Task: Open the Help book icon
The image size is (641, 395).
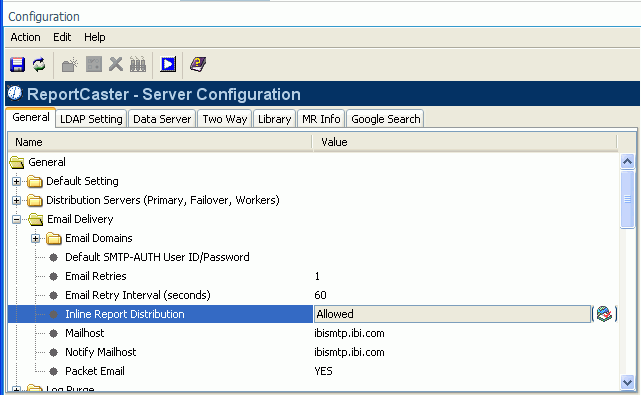Action: coord(198,65)
